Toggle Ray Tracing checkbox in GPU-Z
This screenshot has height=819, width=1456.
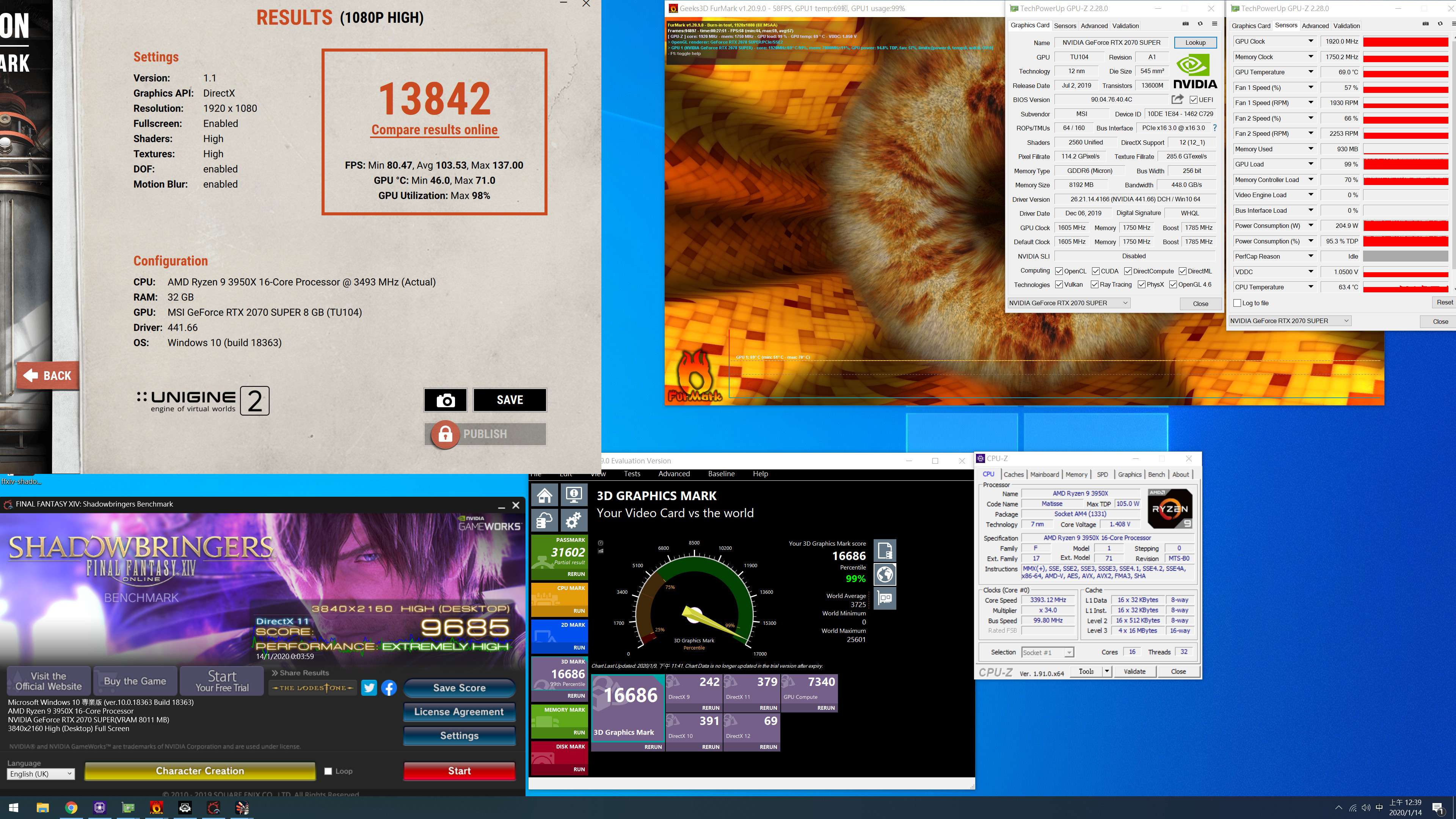point(1095,284)
